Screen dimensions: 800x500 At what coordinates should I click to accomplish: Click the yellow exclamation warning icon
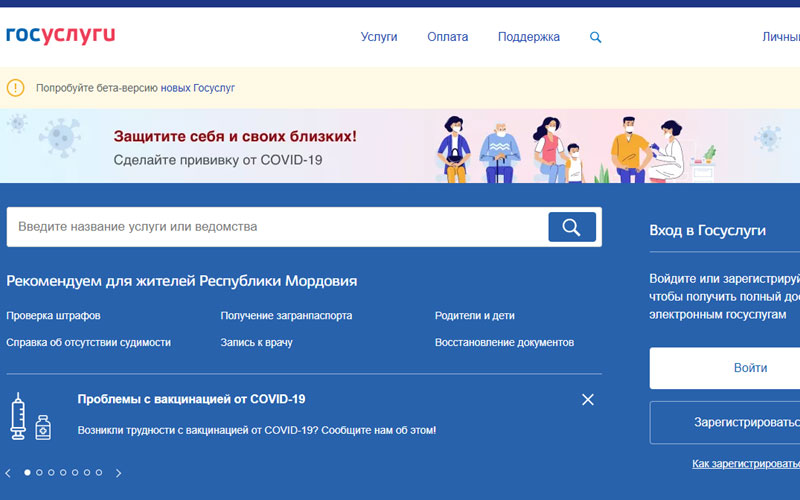(15, 88)
